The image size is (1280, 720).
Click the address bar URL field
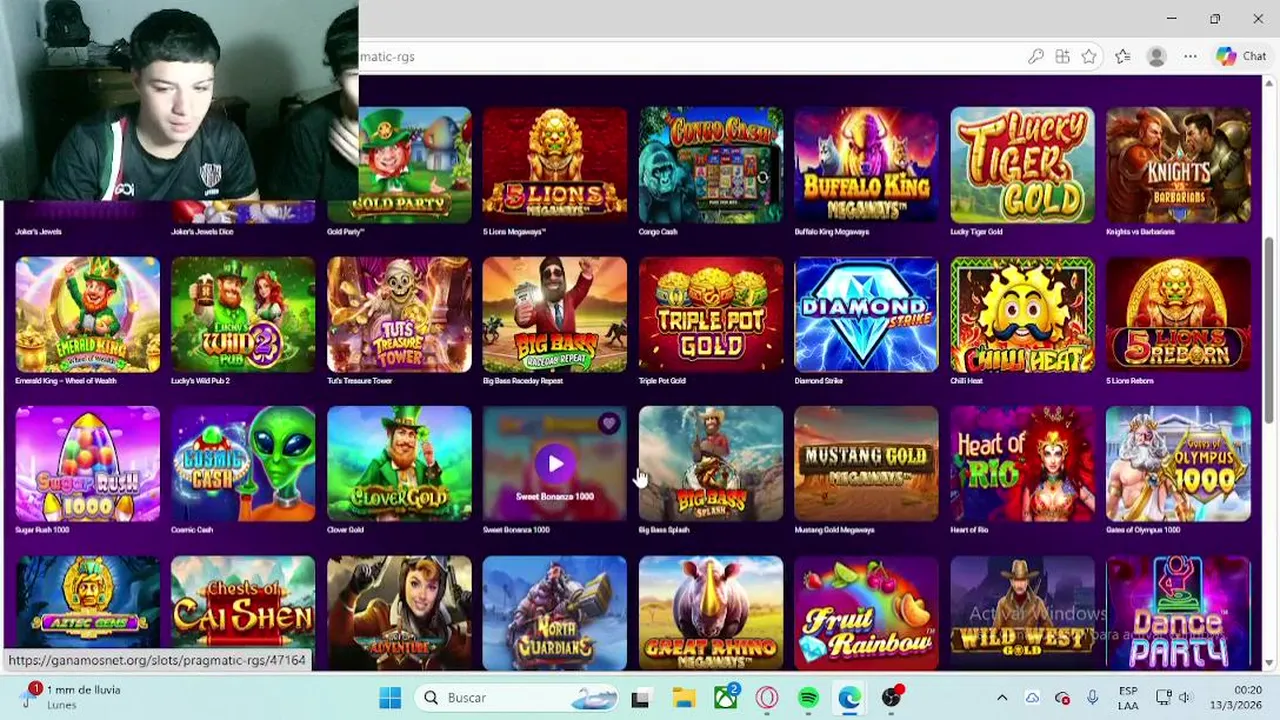point(690,57)
